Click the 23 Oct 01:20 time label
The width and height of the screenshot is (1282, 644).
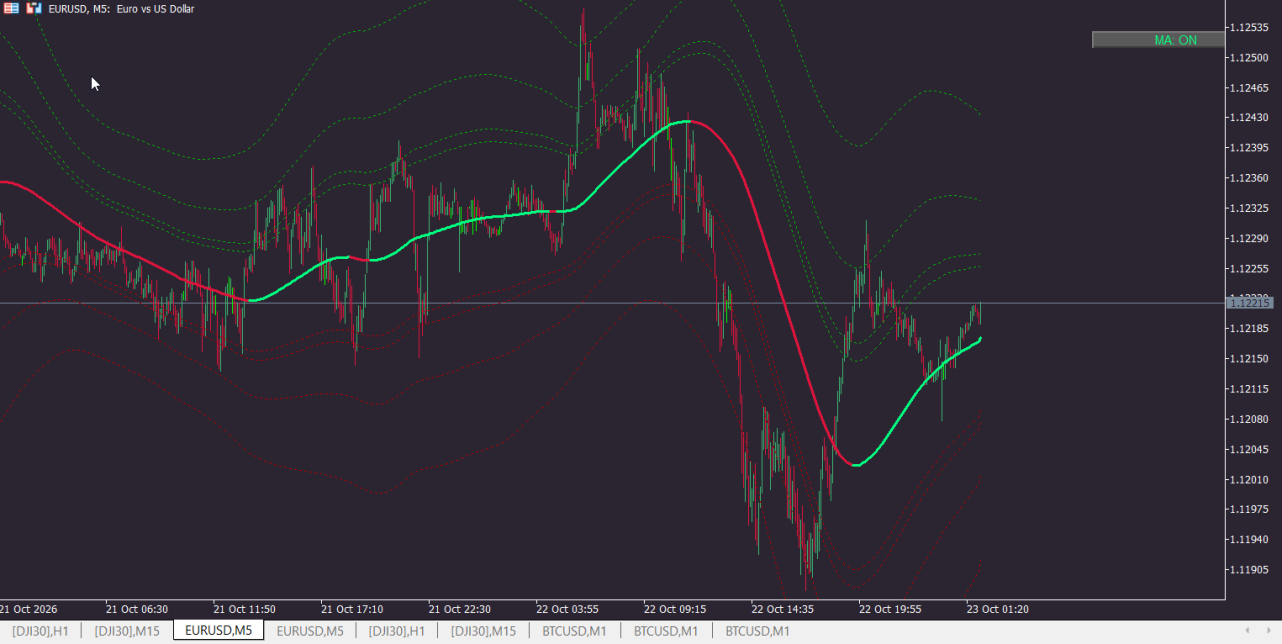tap(997, 608)
